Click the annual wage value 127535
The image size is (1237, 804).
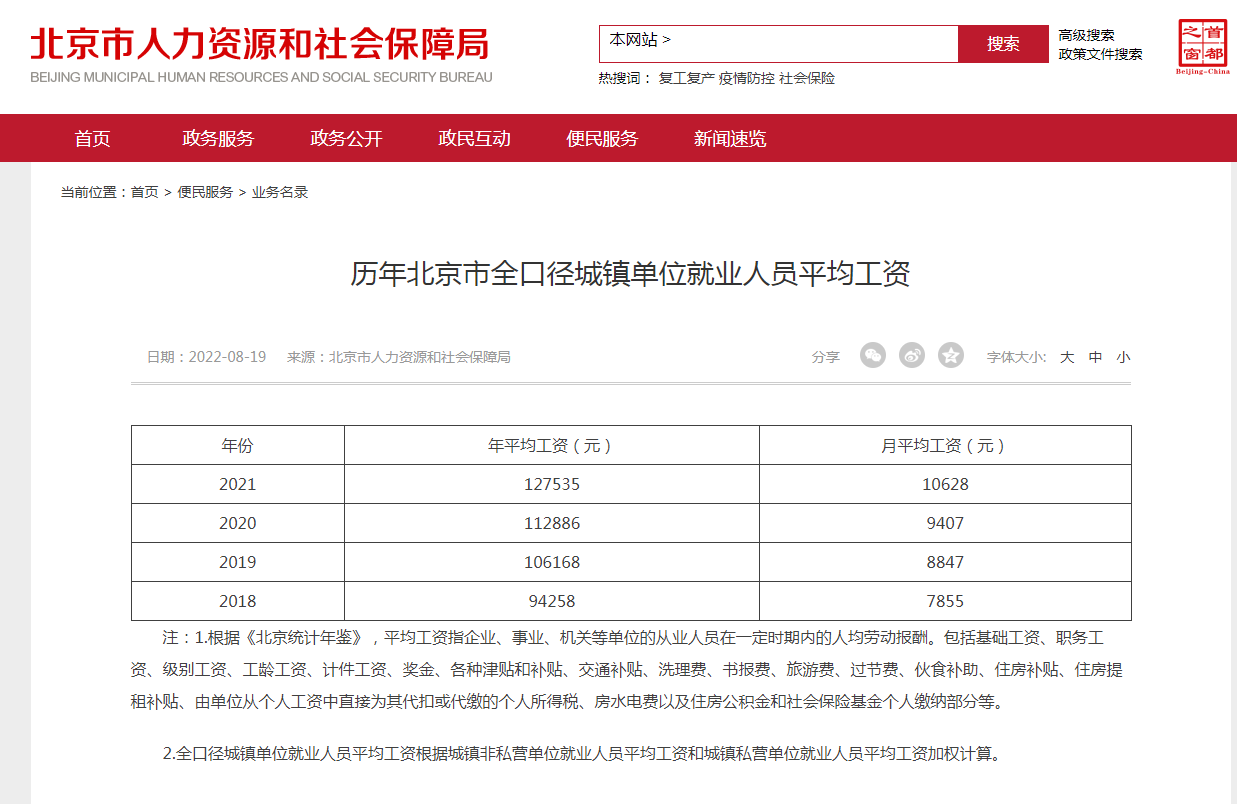551,484
